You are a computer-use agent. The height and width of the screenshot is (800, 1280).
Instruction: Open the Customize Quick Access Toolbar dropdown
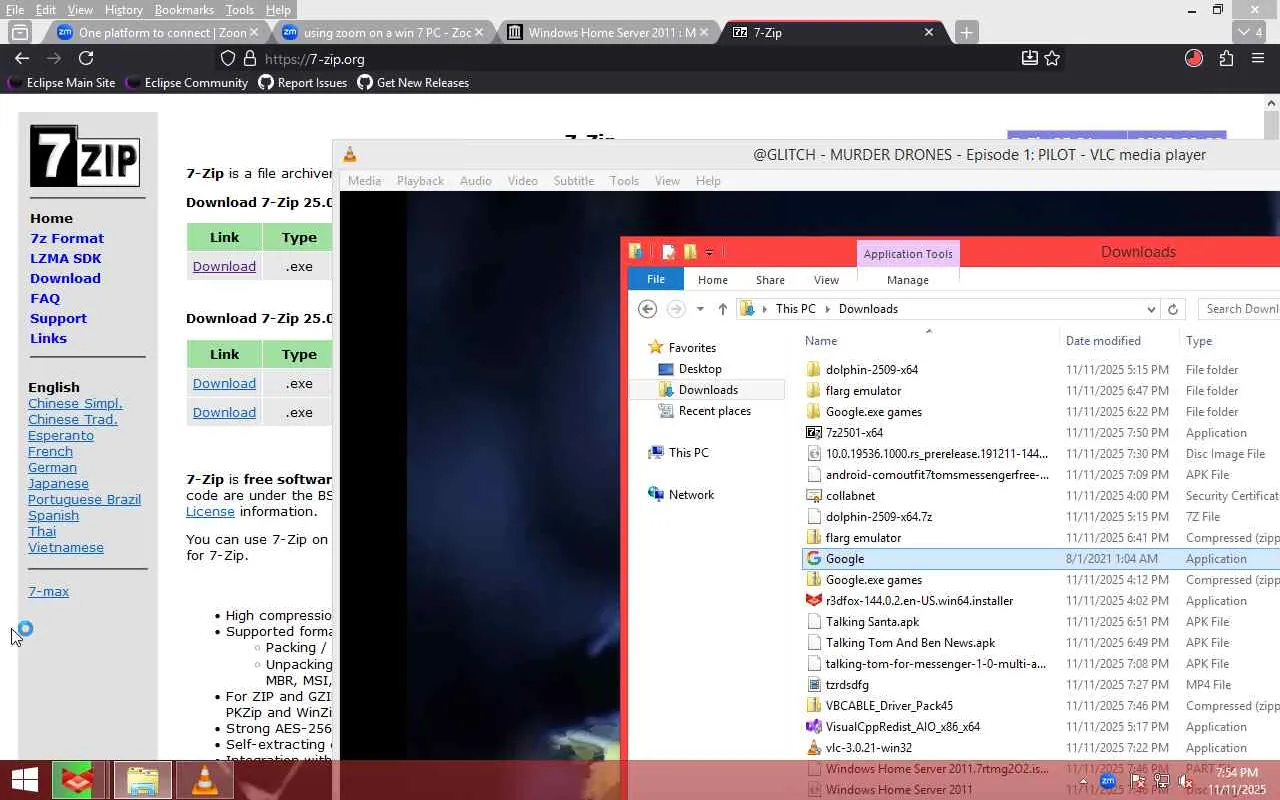pyautogui.click(x=709, y=252)
